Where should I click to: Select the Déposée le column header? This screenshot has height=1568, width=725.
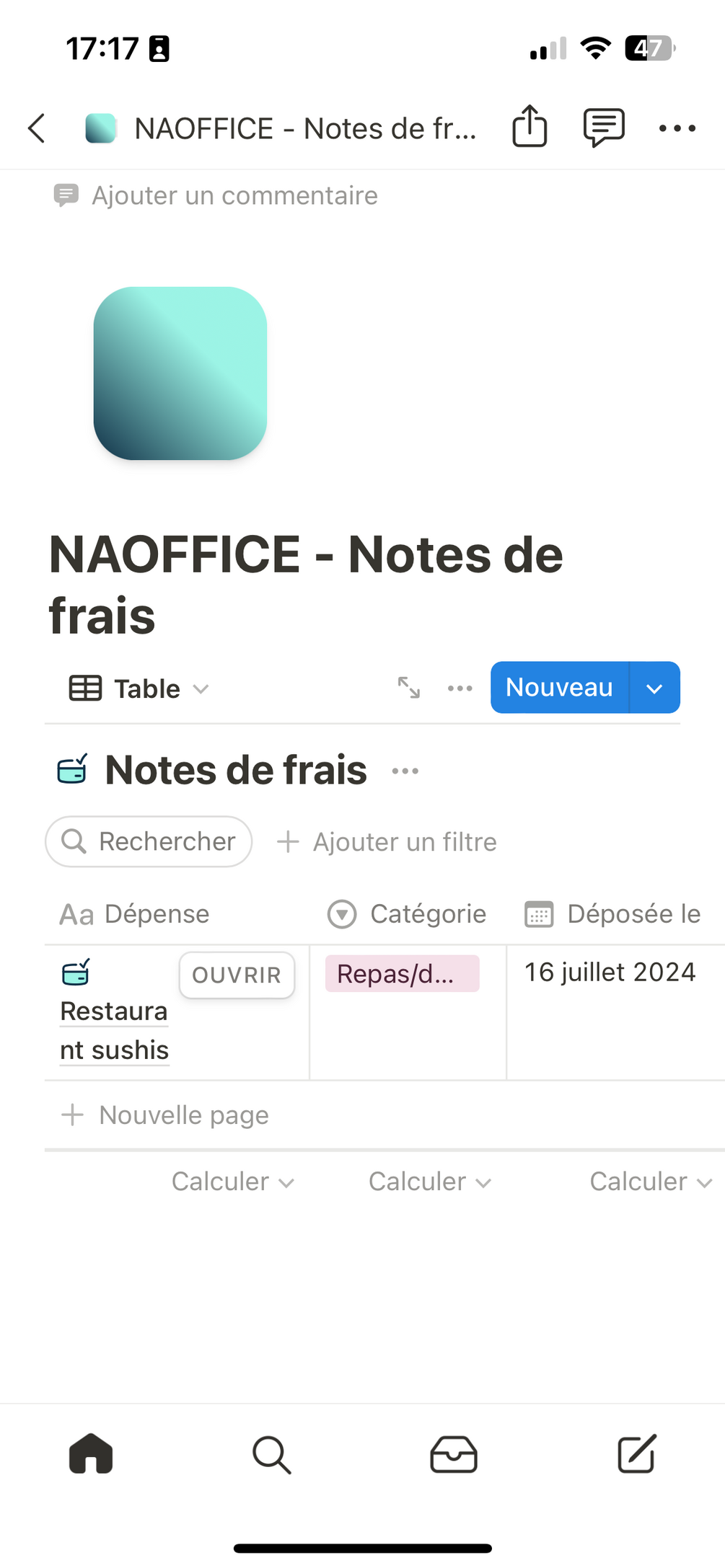613,914
